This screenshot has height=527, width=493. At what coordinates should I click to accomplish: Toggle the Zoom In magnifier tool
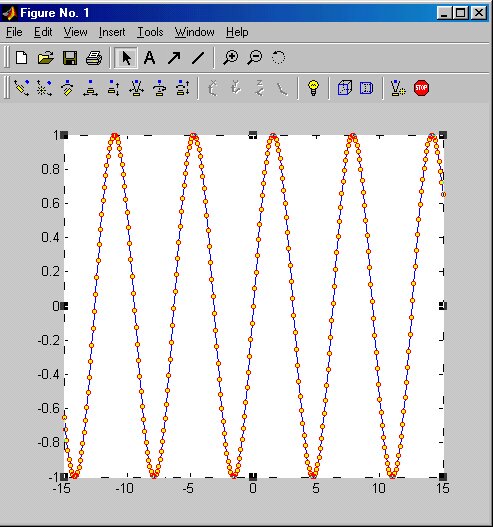pyautogui.click(x=231, y=57)
